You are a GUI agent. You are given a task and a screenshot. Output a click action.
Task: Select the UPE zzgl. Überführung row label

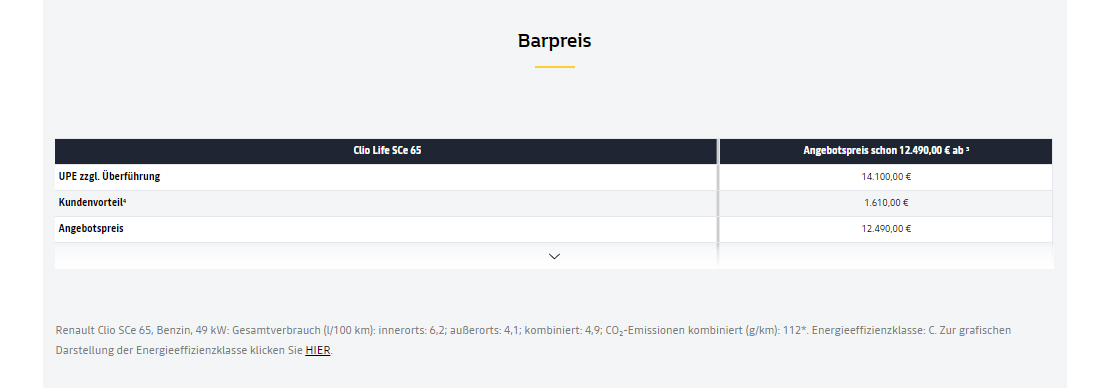pos(110,176)
